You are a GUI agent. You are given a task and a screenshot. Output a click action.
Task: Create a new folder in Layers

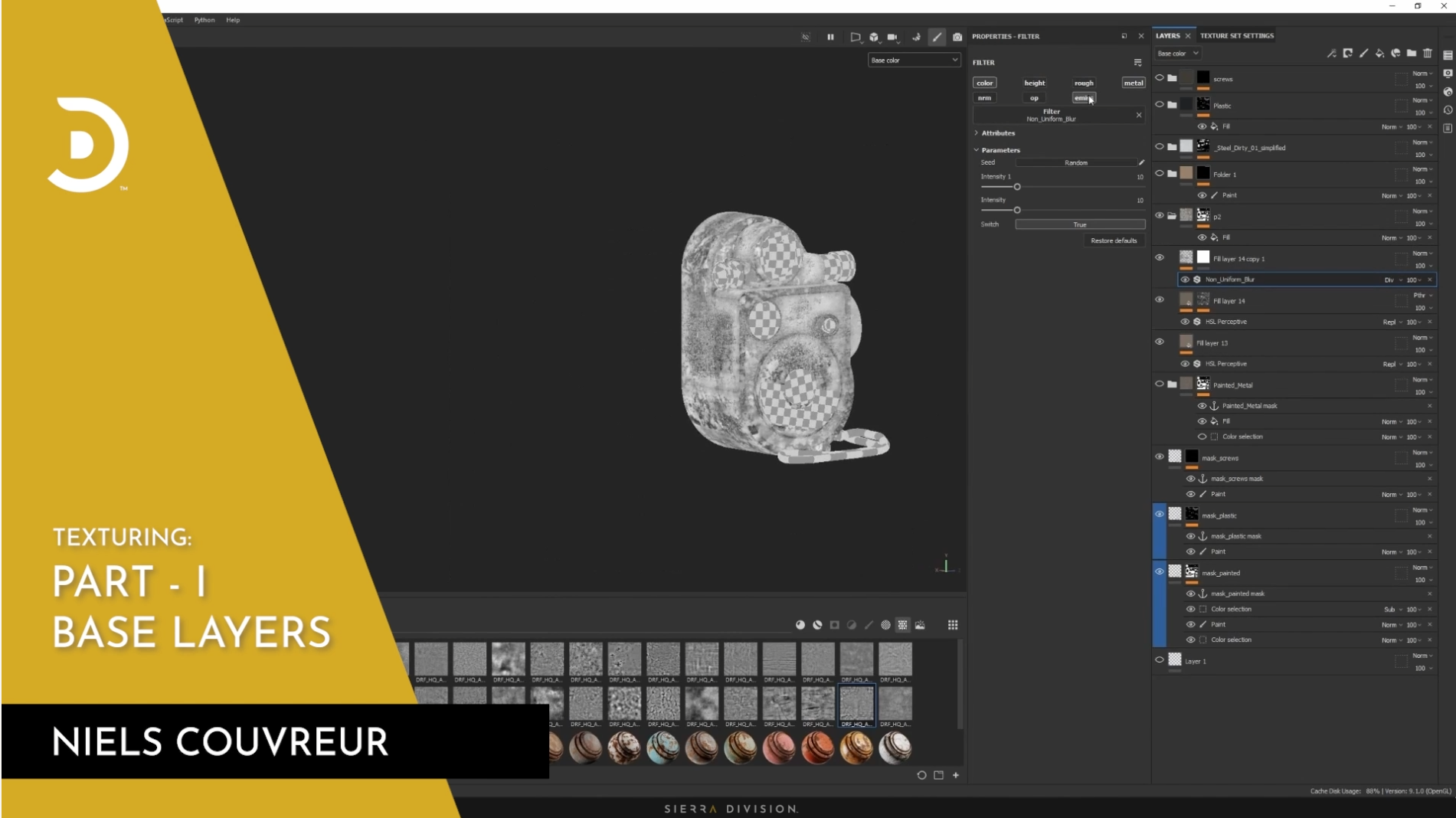pyautogui.click(x=1412, y=54)
